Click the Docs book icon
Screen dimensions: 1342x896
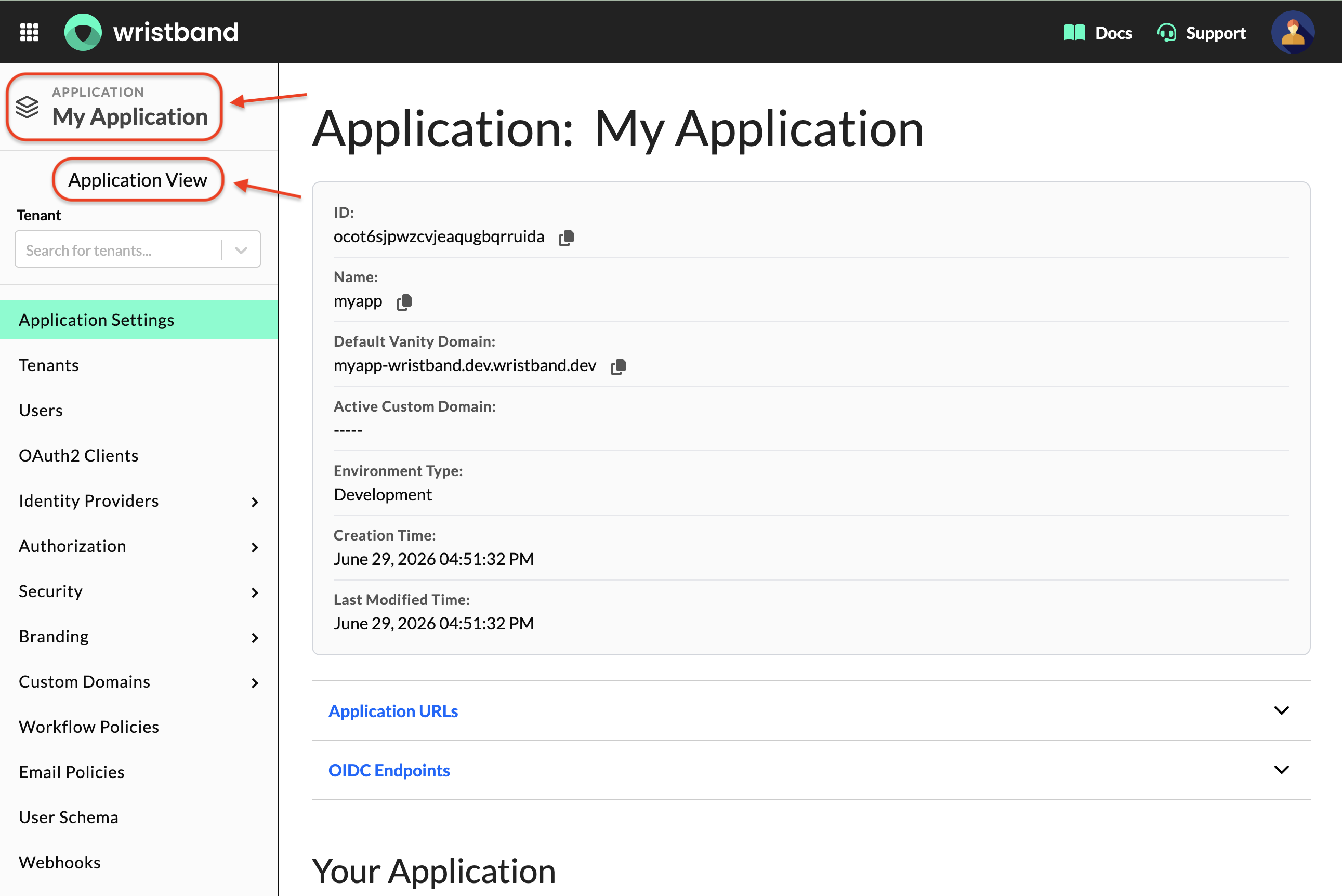point(1074,33)
